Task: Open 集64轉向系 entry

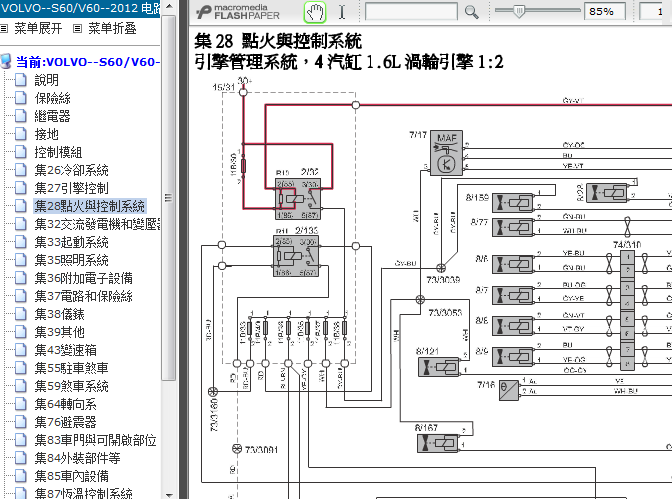Action: coord(65,404)
